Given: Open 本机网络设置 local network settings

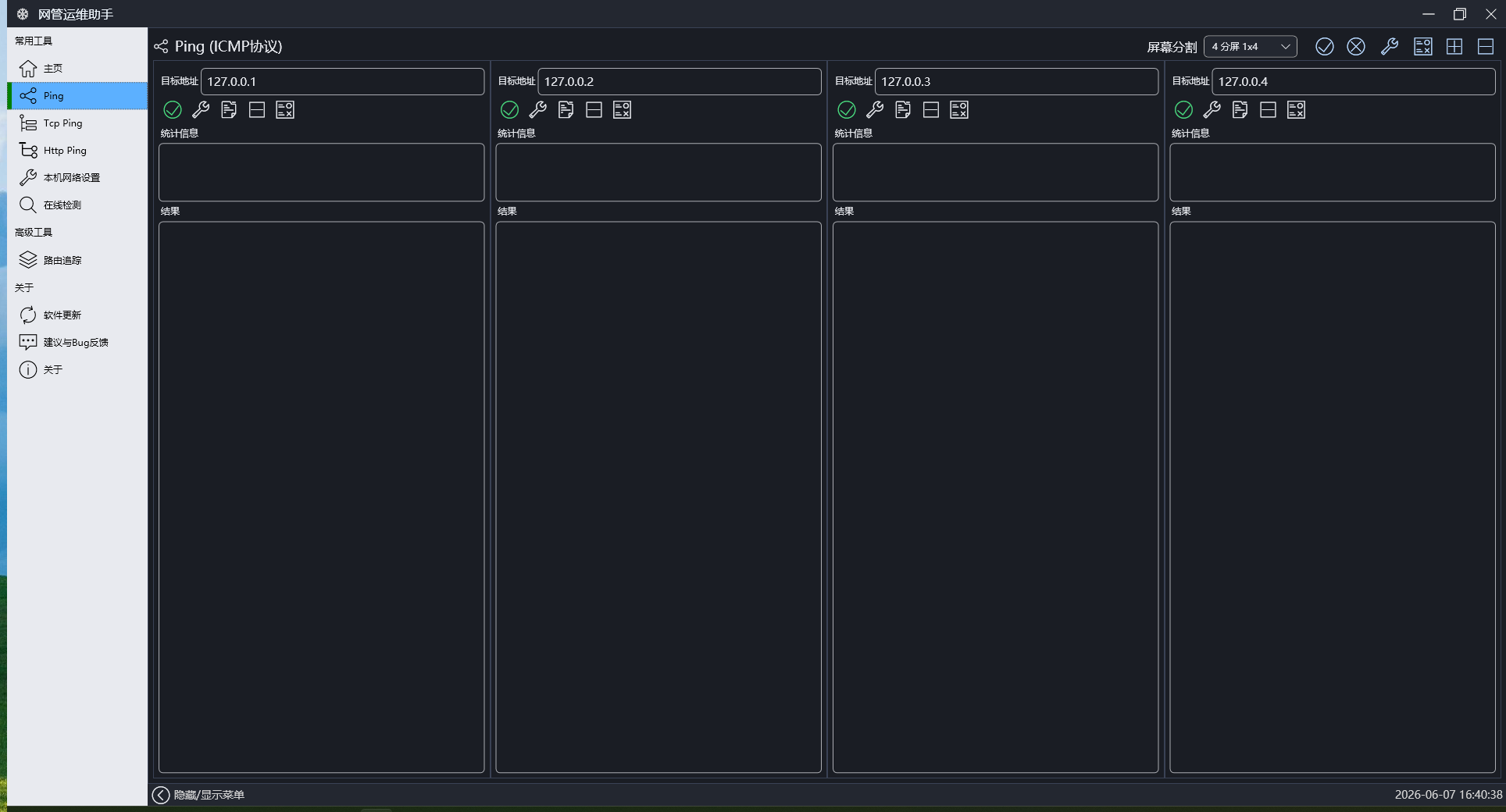Looking at the screenshot, I should pos(77,178).
